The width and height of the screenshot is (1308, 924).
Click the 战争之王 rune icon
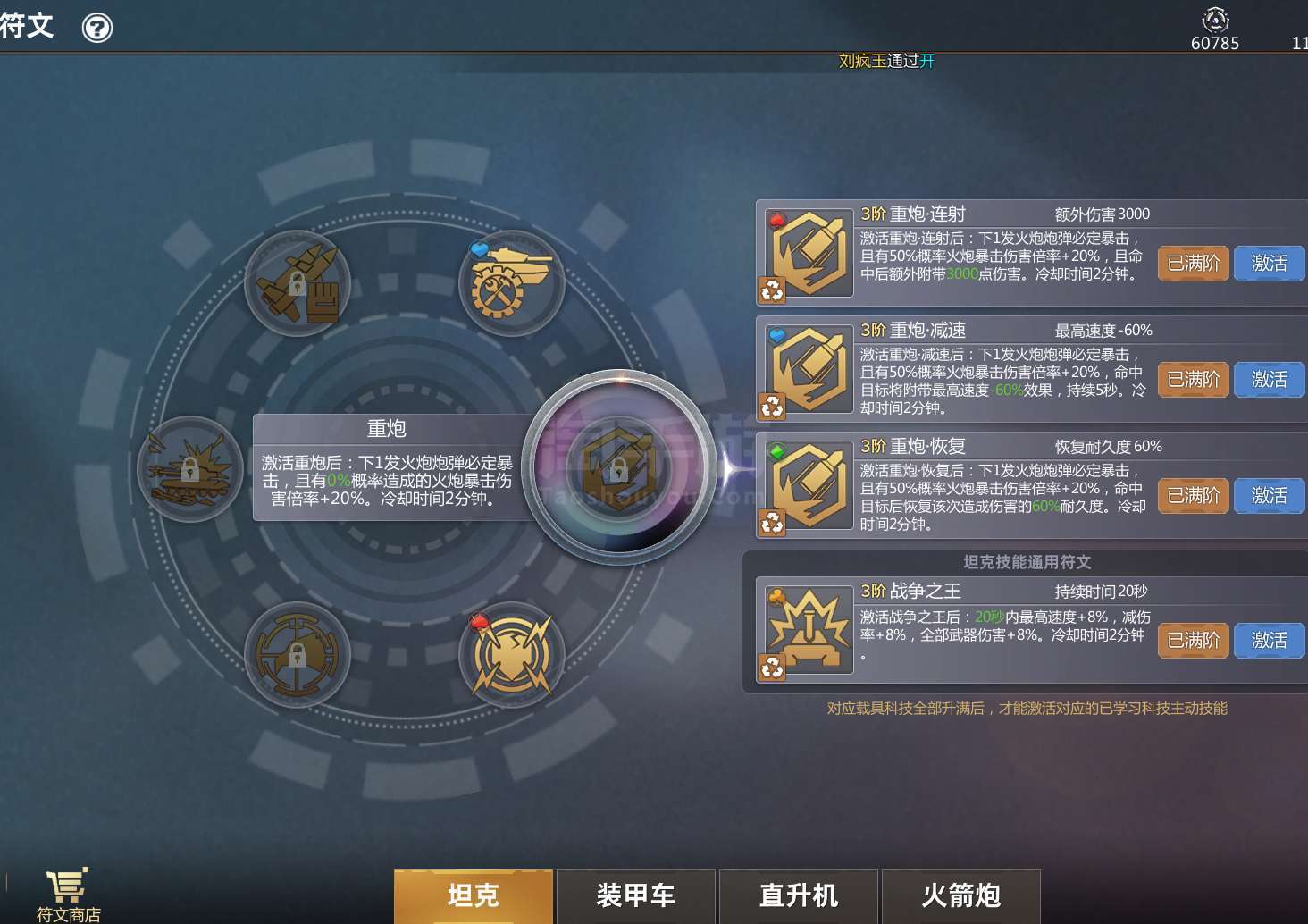[x=809, y=631]
